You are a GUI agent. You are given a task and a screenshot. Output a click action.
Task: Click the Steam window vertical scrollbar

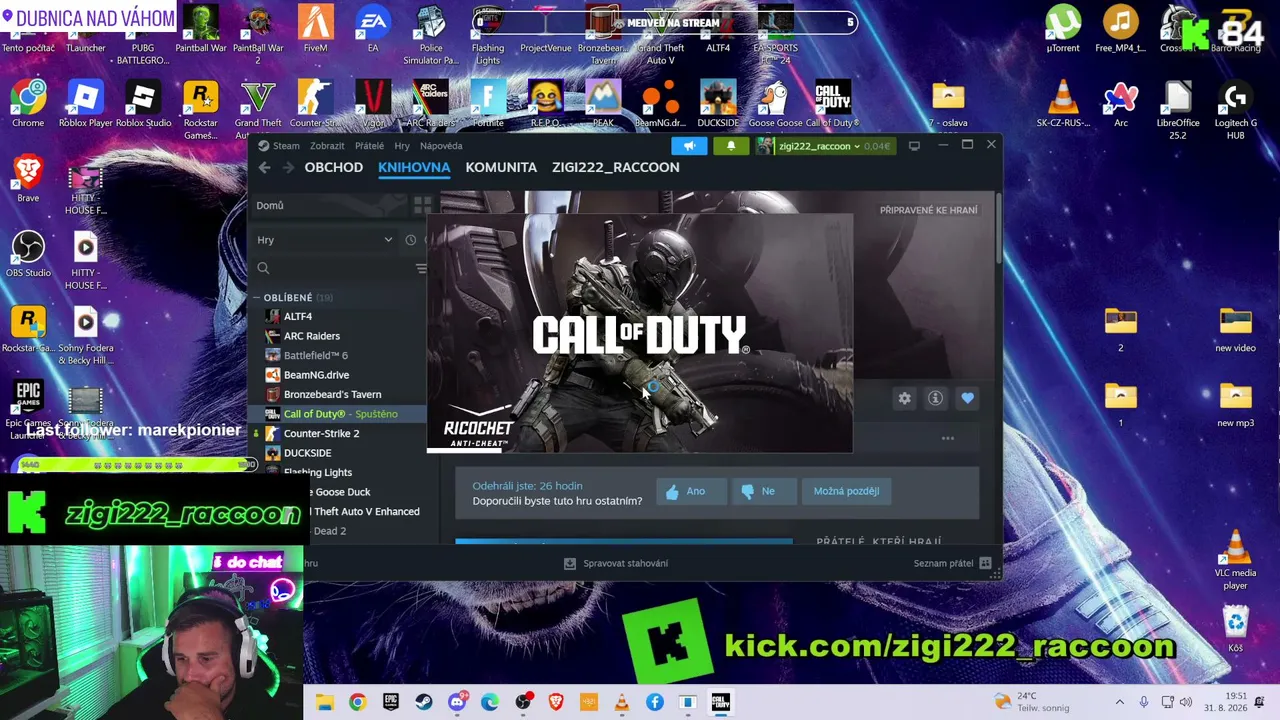[x=998, y=228]
